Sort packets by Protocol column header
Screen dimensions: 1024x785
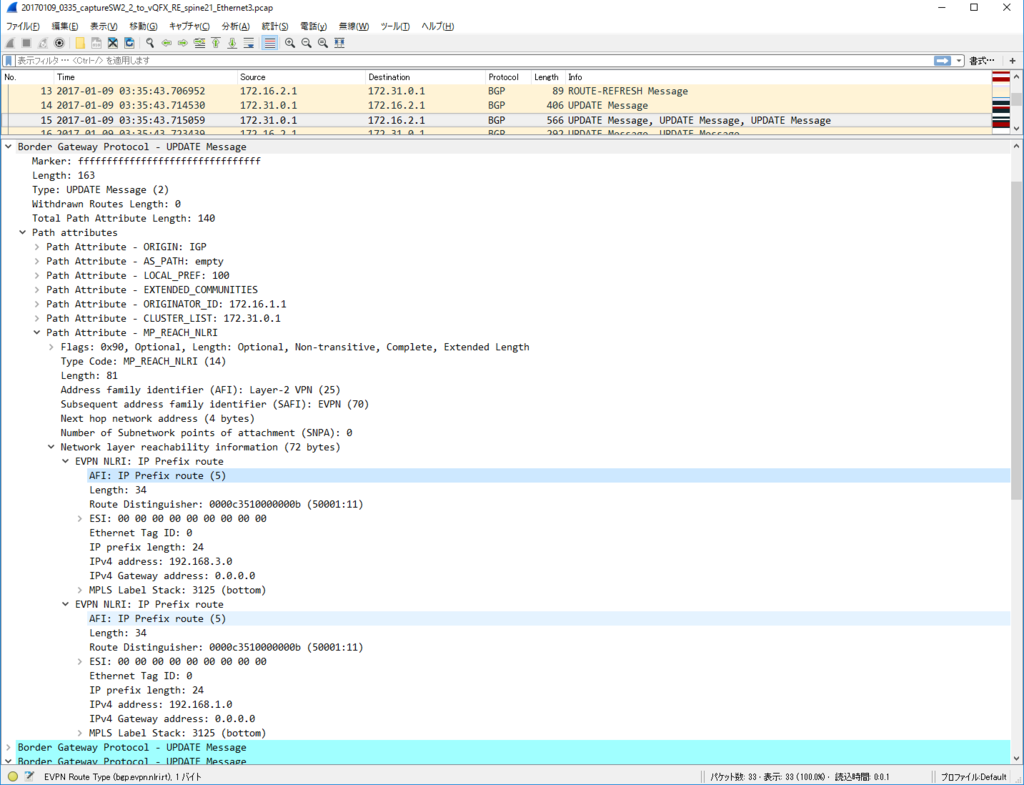pos(508,77)
